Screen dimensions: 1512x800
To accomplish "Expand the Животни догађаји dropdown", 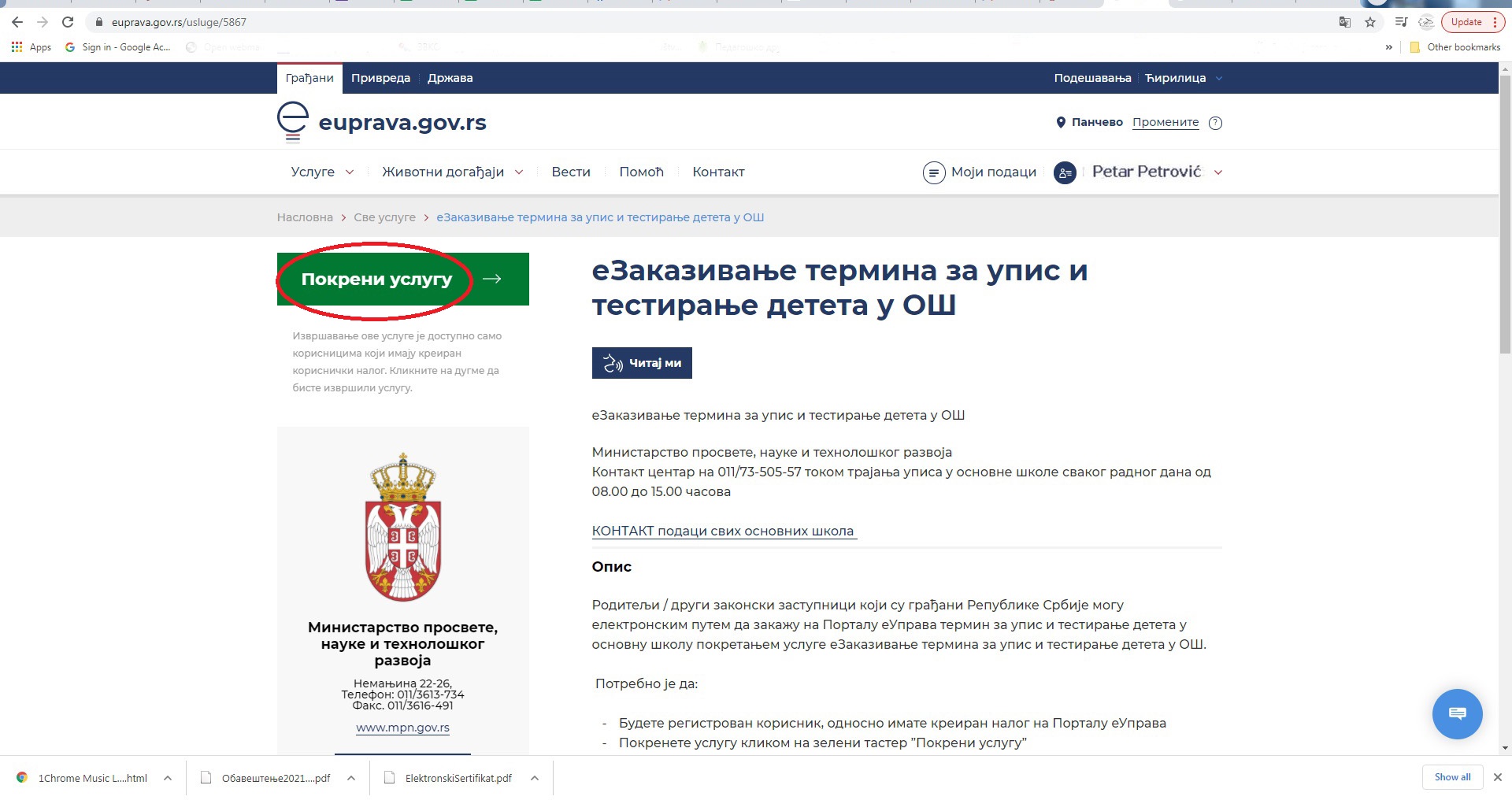I will pos(452,172).
